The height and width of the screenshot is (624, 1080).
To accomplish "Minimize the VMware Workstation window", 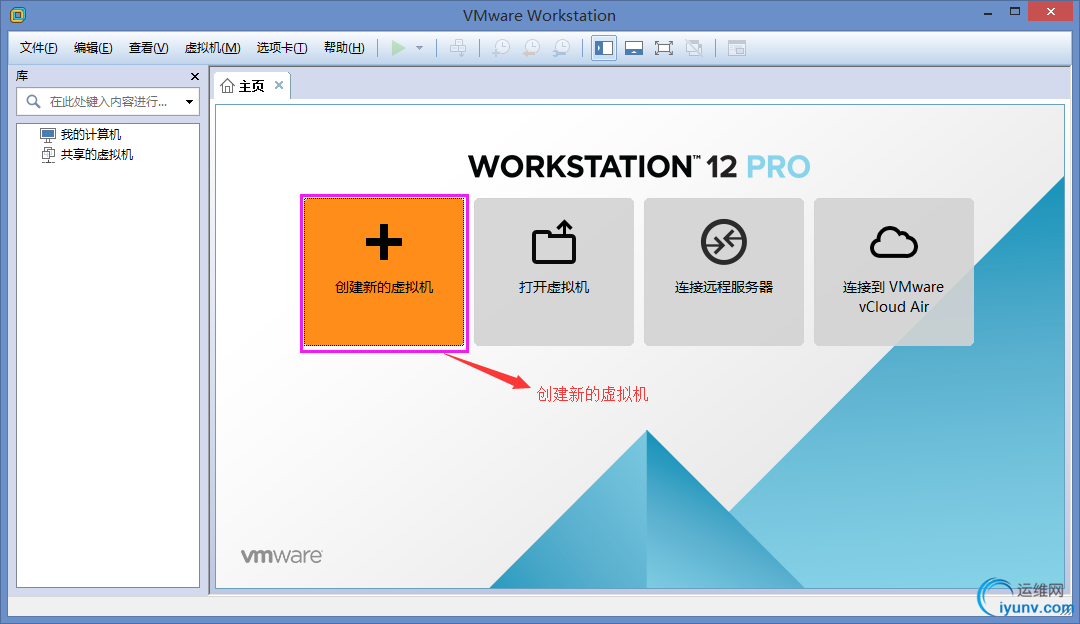I will (988, 12).
